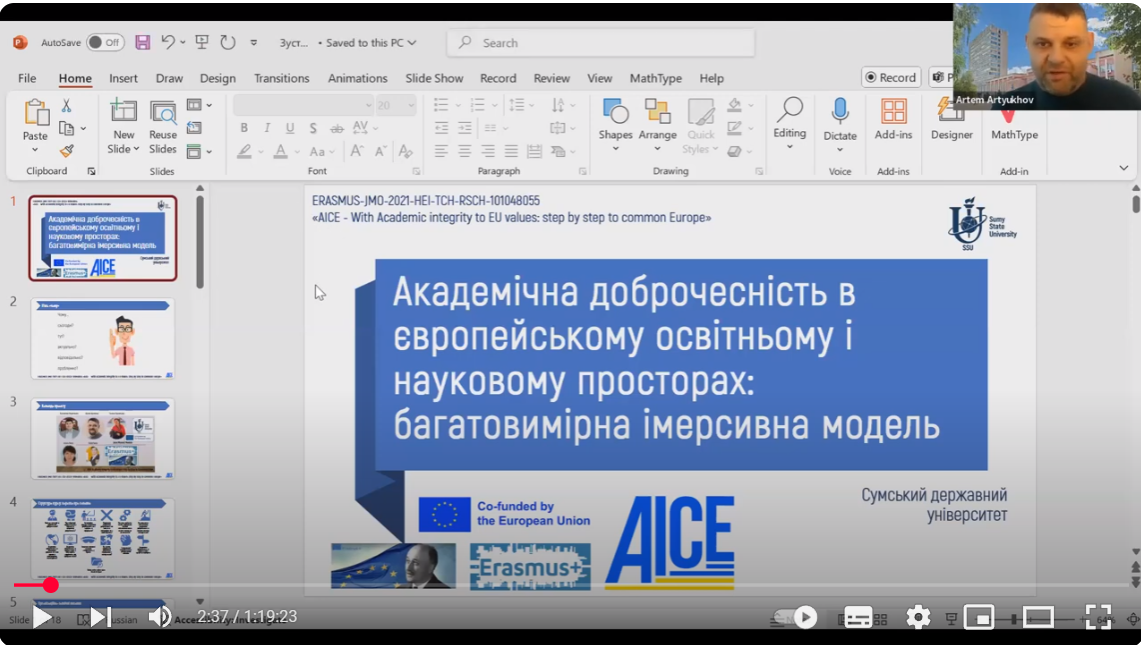
Task: Collapse the ribbon with the chevron
Action: pyautogui.click(x=1124, y=168)
